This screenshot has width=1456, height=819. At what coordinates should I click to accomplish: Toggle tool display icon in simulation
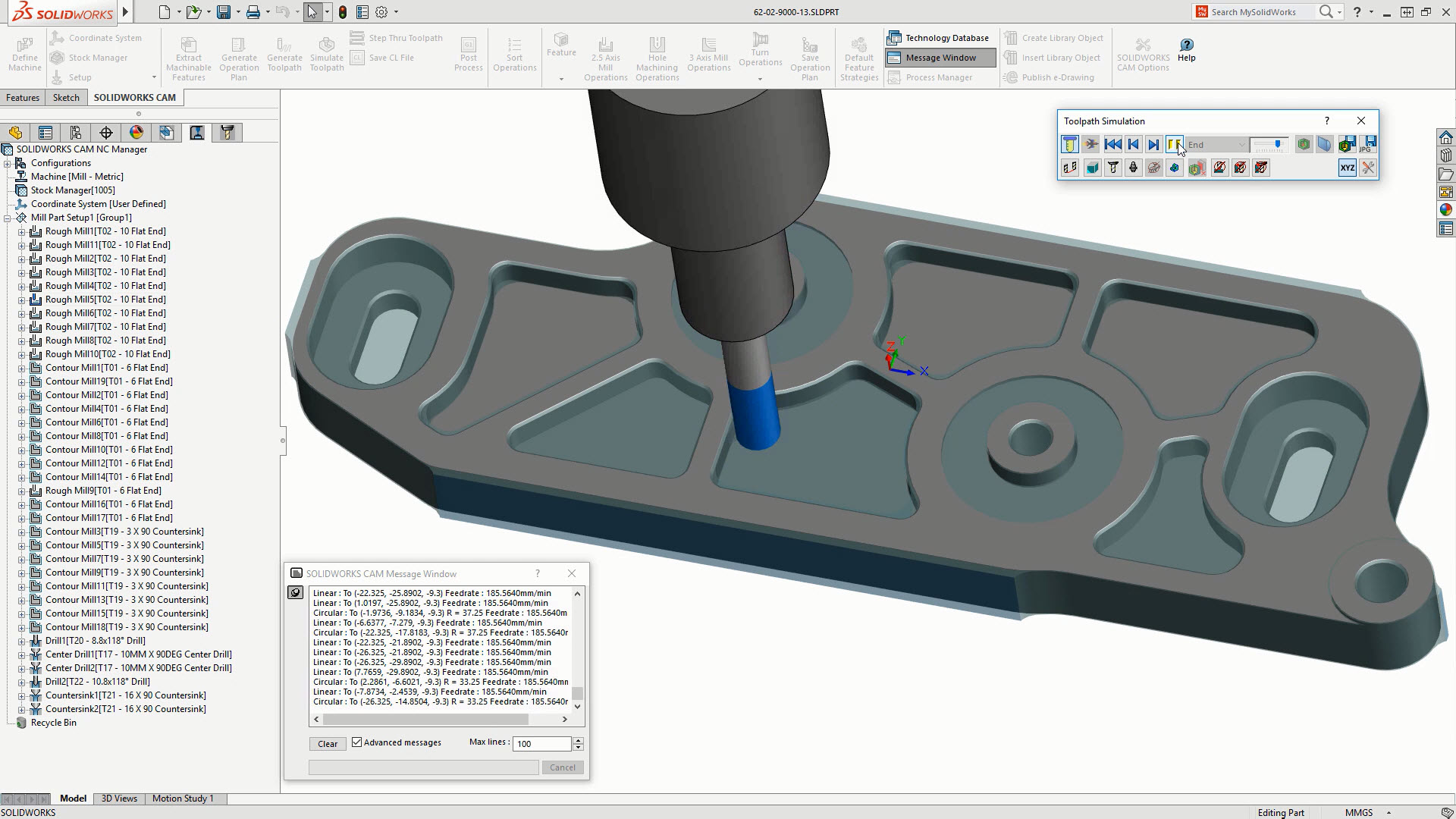(1112, 168)
